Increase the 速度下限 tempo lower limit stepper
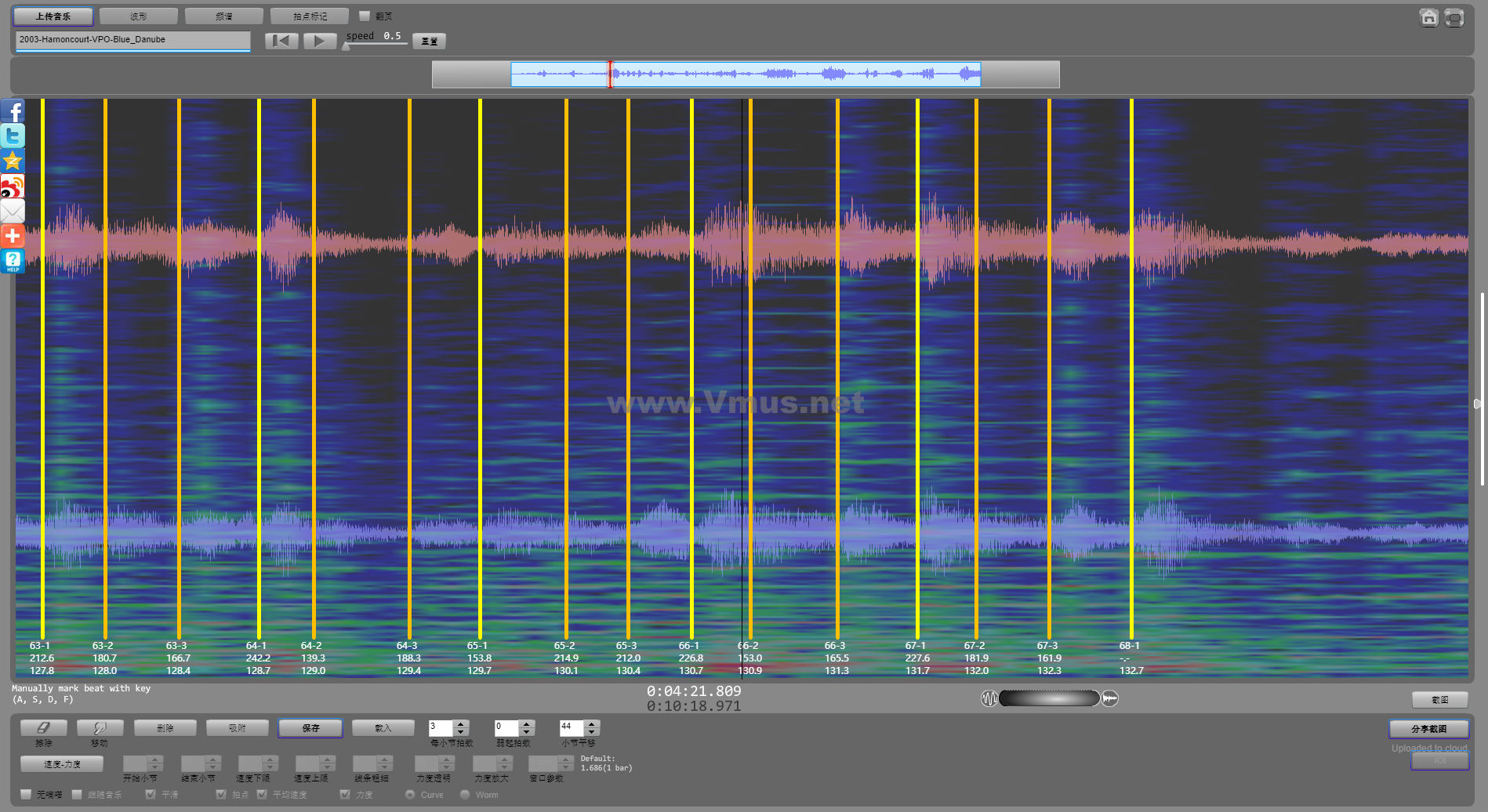 point(270,759)
